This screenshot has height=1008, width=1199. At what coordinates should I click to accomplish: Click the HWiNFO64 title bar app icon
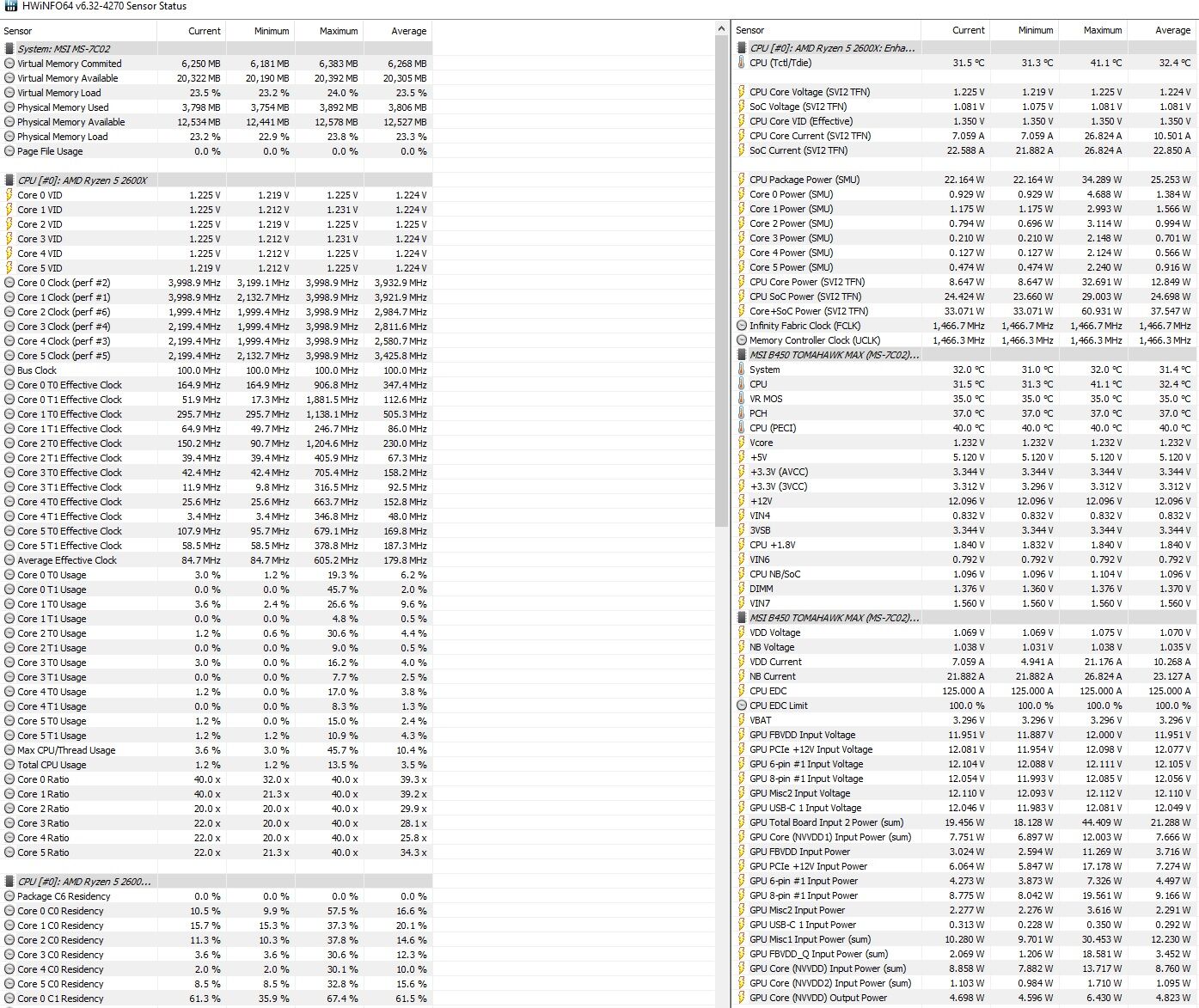pos(10,6)
